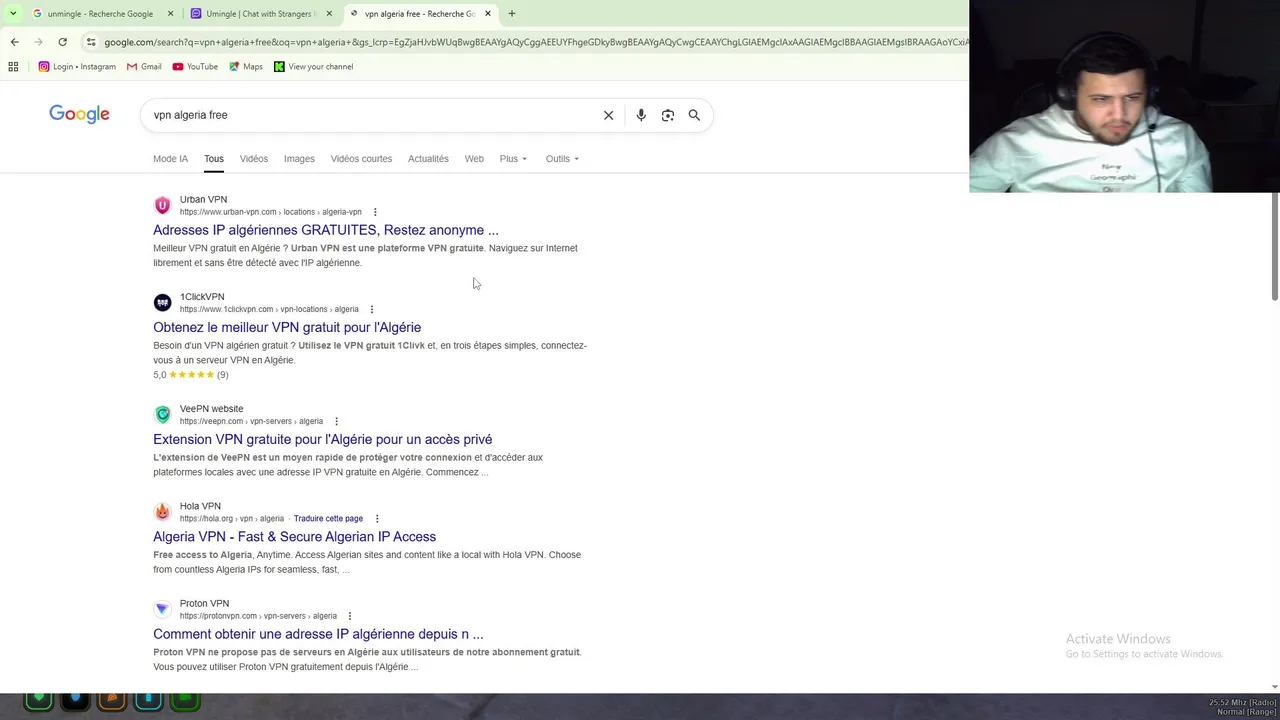Expand the Plus search filter dropdown

point(513,159)
